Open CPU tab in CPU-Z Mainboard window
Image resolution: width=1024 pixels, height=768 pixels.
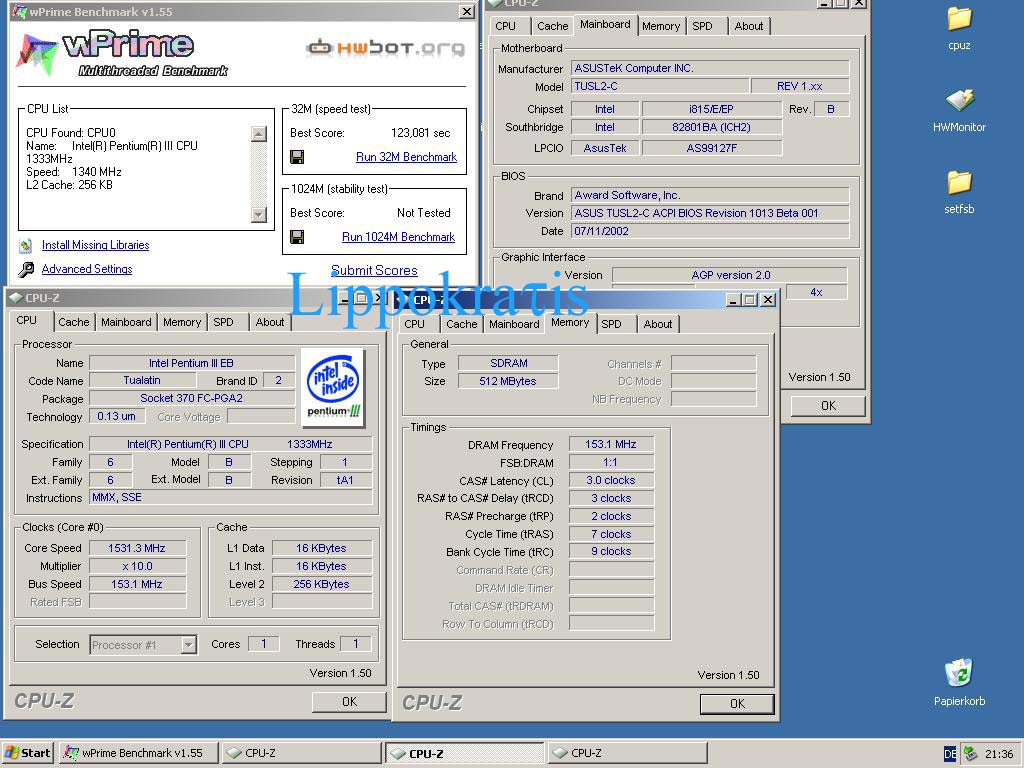[505, 26]
